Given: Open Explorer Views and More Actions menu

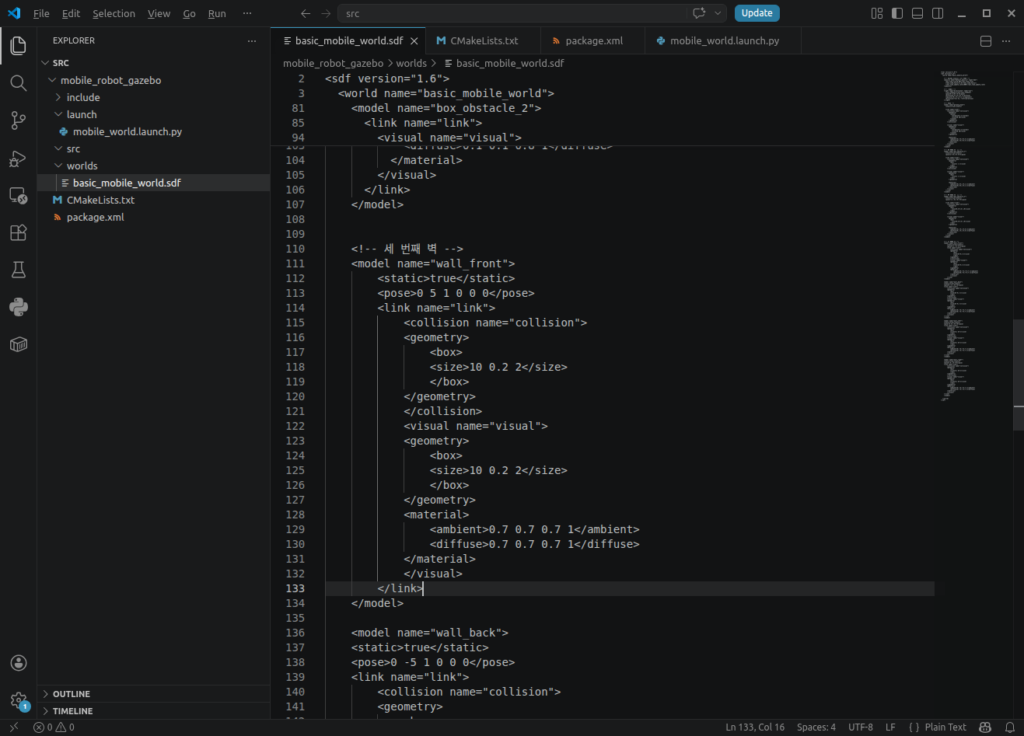Looking at the screenshot, I should click(251, 40).
